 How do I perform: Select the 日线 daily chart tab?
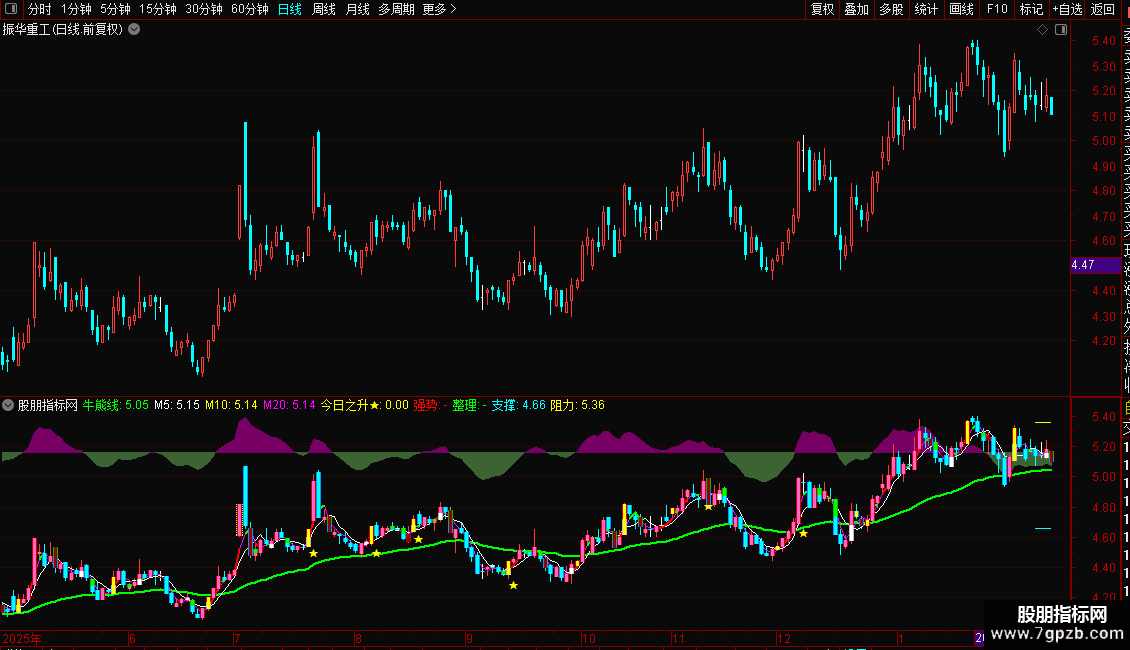290,9
